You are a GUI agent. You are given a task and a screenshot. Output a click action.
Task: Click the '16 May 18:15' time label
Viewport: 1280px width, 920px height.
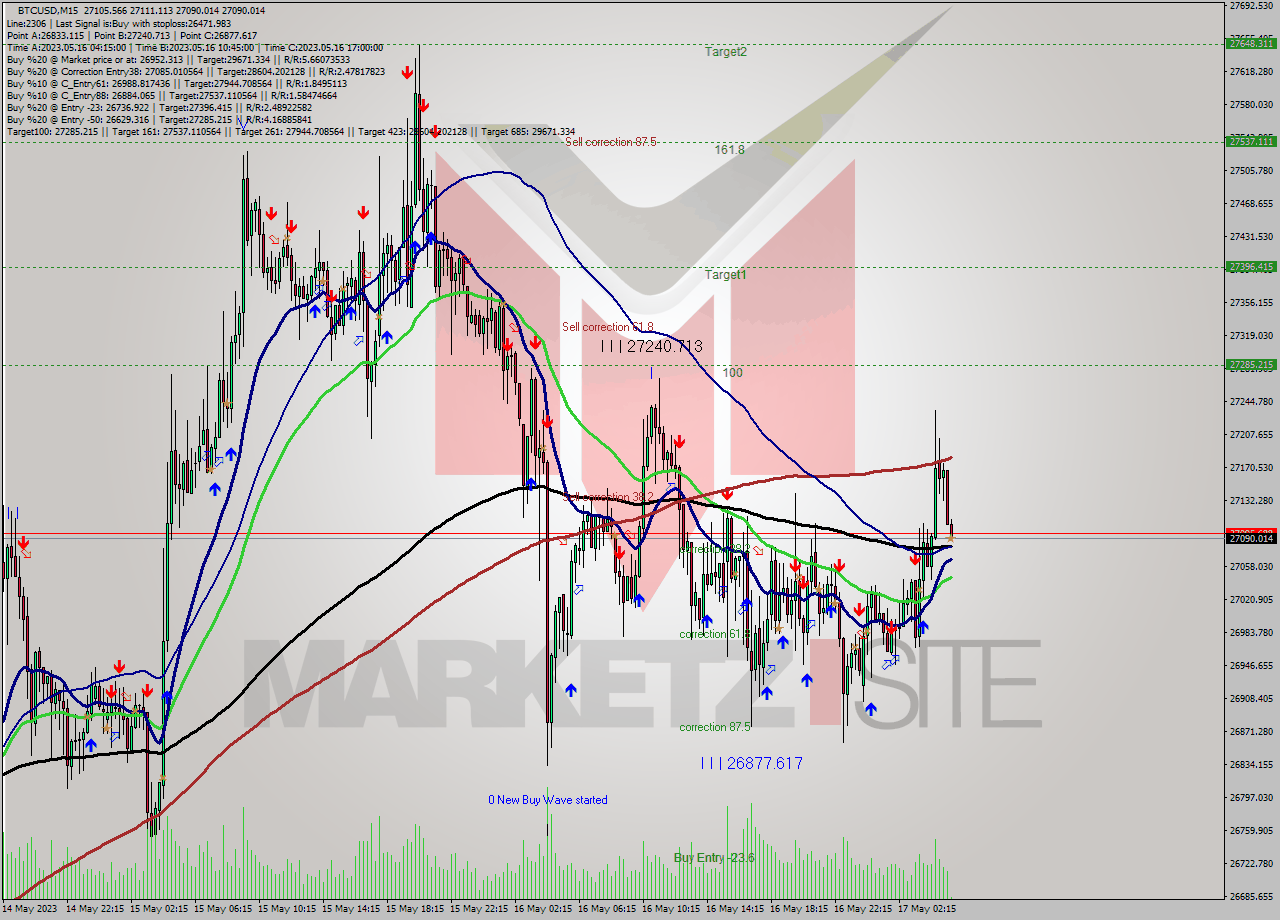[x=801, y=909]
